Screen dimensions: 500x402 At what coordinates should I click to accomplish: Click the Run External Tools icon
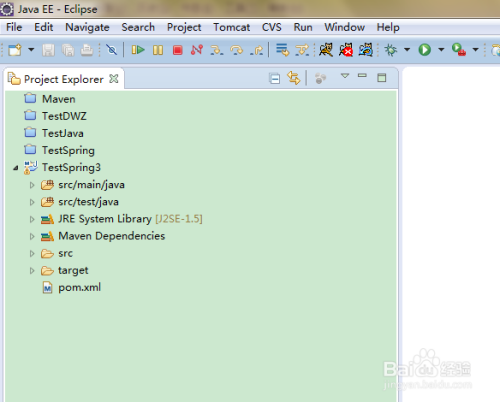click(459, 50)
